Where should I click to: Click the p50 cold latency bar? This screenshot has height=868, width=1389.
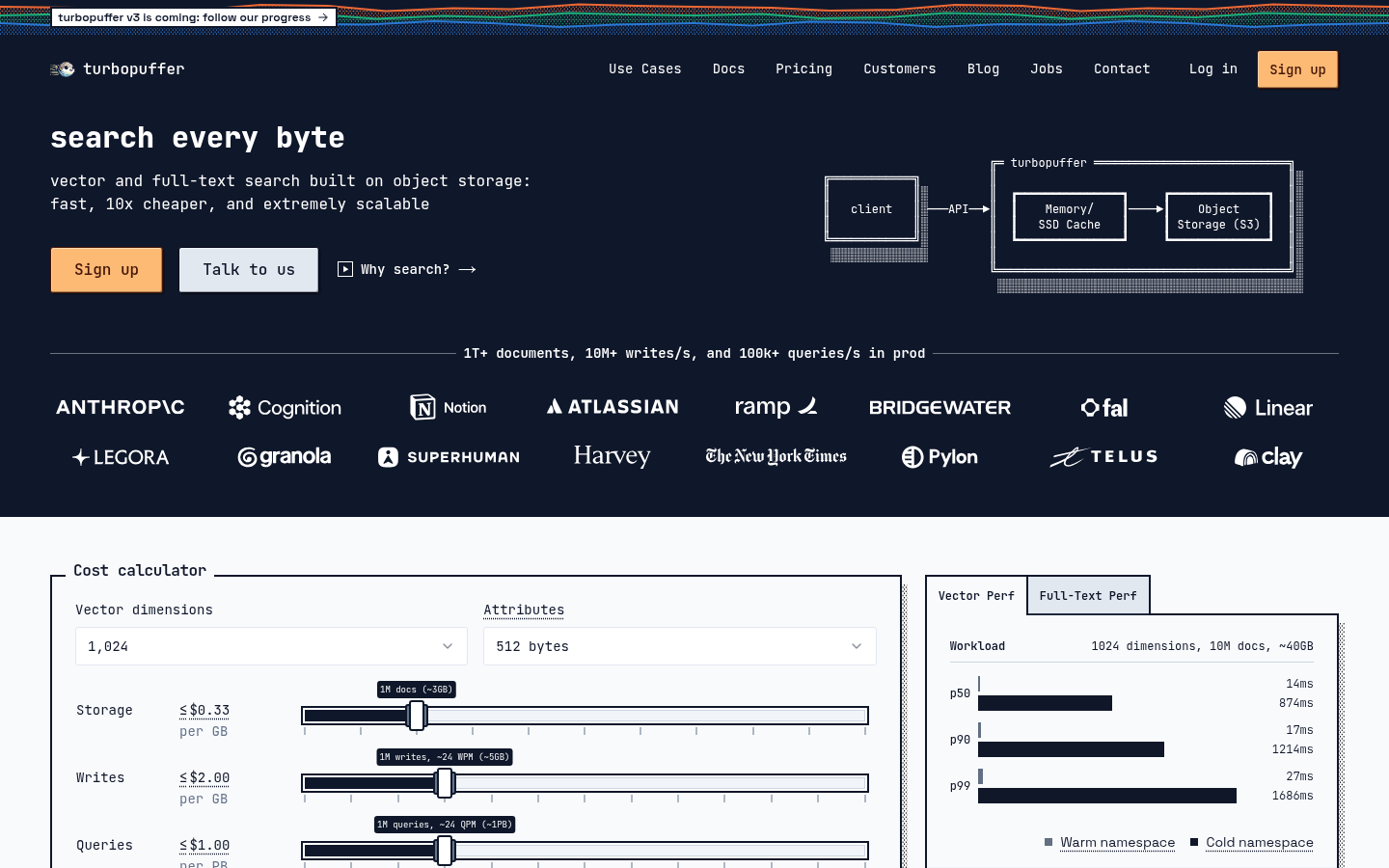pos(1045,703)
